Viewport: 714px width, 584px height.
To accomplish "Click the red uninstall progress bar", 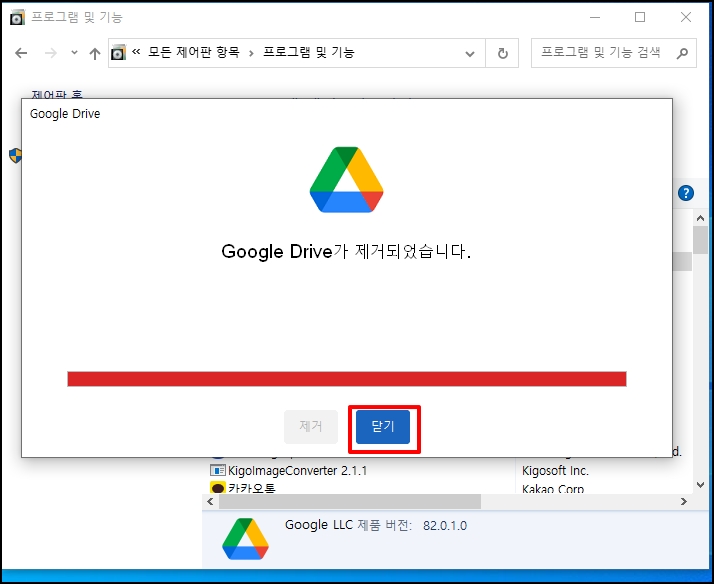I will (347, 379).
